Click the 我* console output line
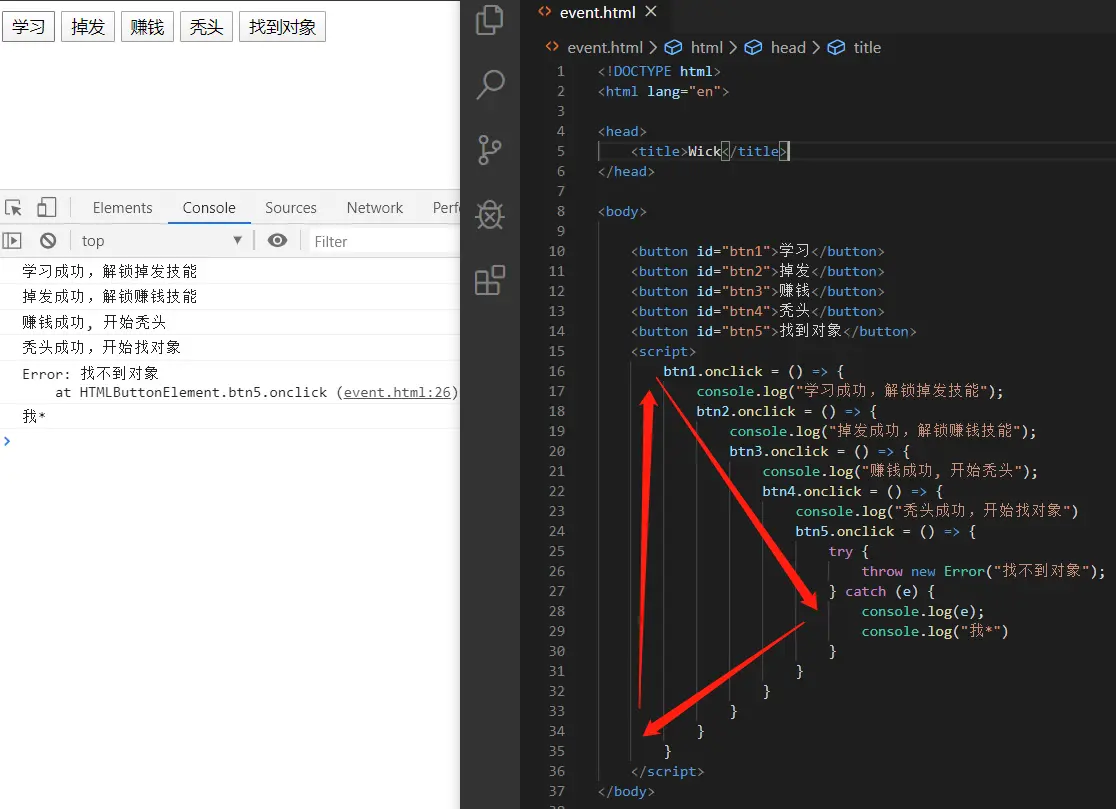Screen dimensions: 1116x809 [33, 416]
